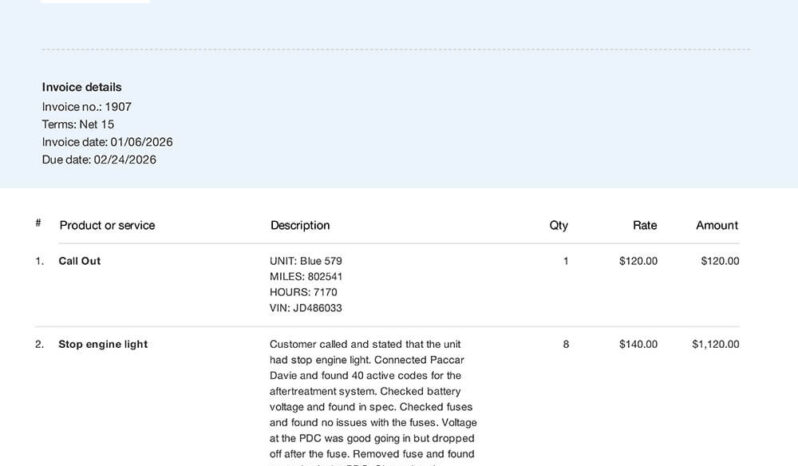Click the "MILES: 802541" description line
The image size is (798, 466).
[x=306, y=277]
